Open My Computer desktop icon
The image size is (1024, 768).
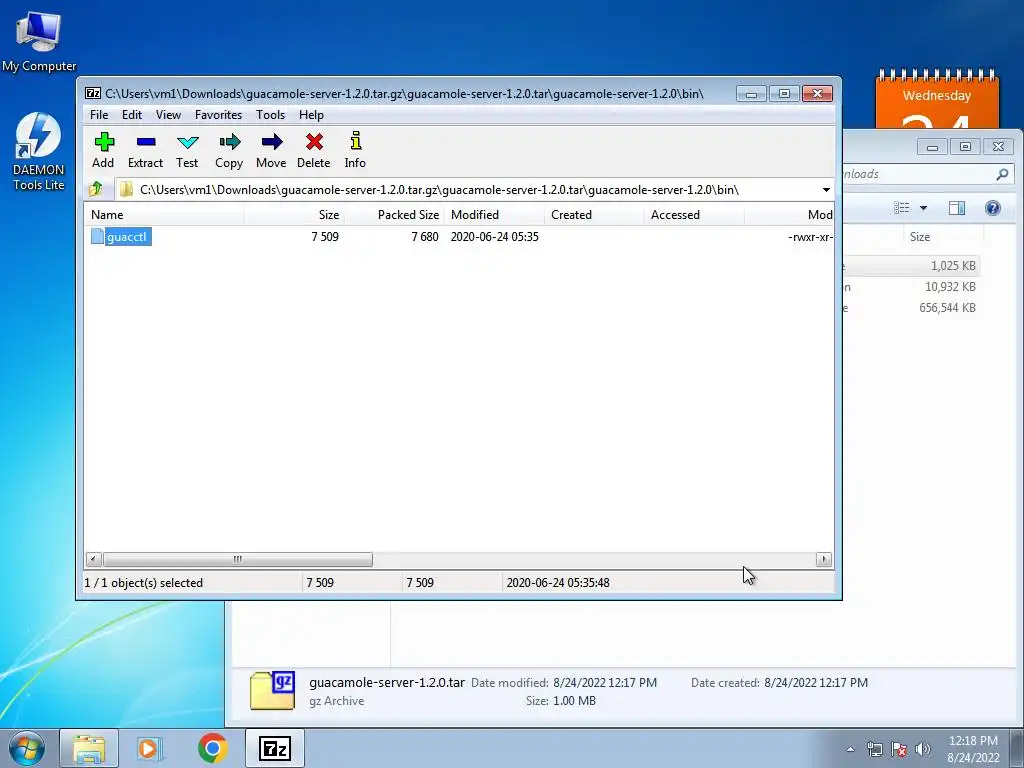coord(39,41)
